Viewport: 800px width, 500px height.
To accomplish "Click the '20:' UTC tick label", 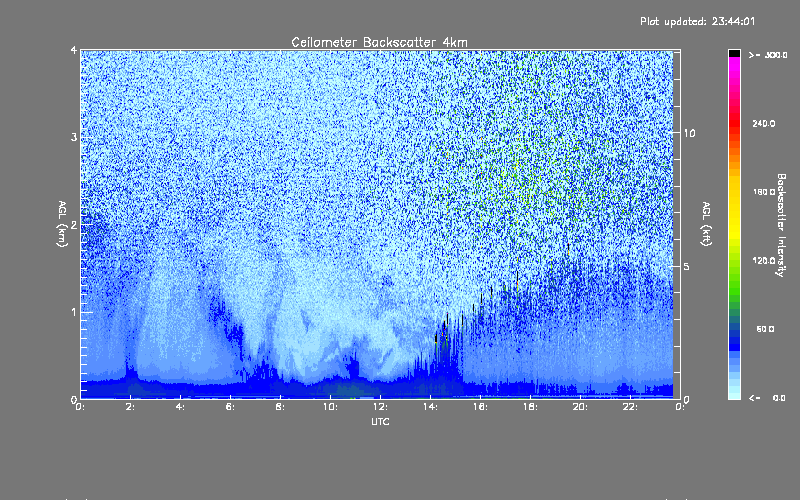I will pos(580,407).
